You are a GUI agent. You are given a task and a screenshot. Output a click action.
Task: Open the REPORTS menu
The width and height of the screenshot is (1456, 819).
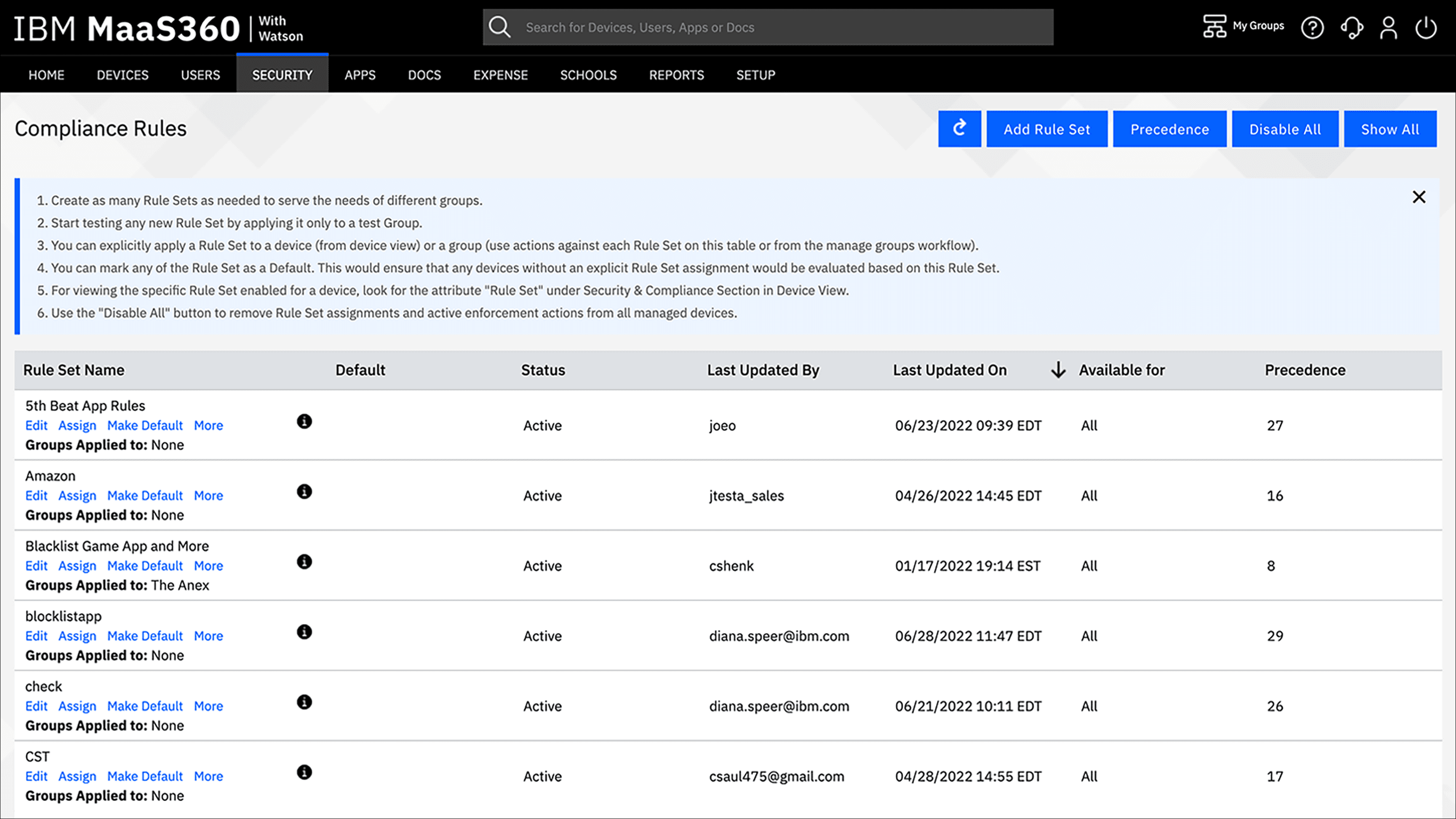pos(676,75)
